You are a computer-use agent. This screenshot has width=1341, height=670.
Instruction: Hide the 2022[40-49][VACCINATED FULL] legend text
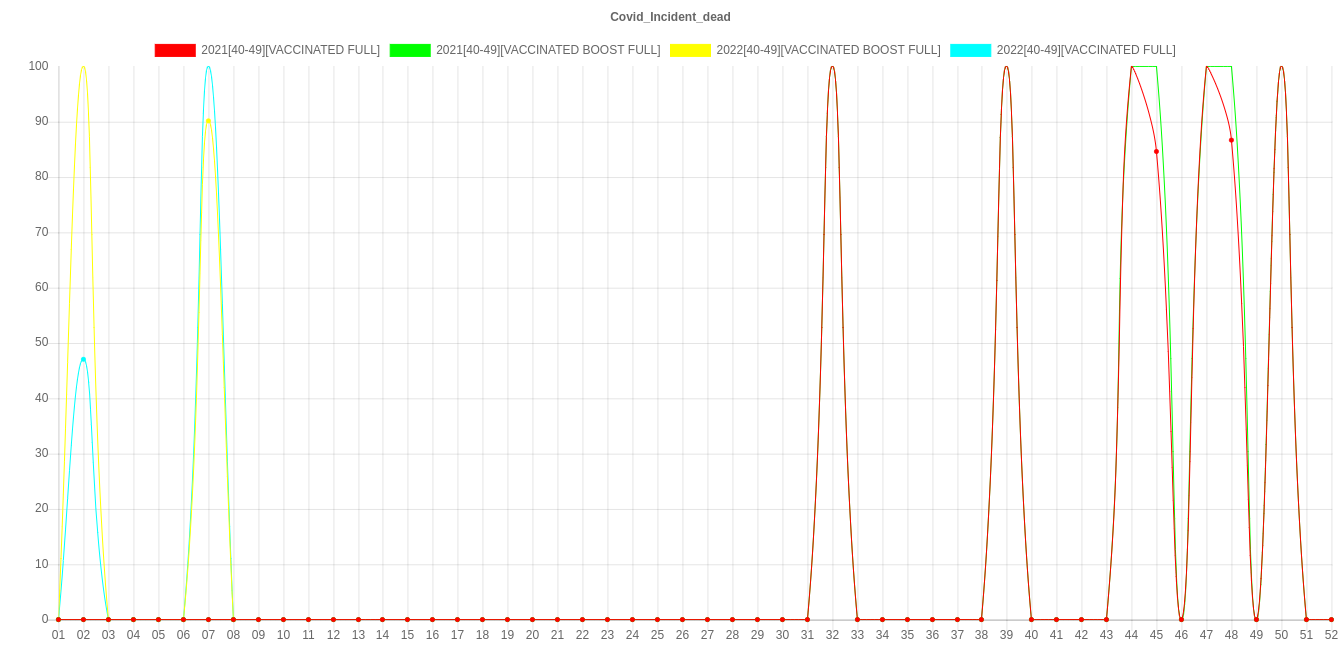coord(1085,50)
